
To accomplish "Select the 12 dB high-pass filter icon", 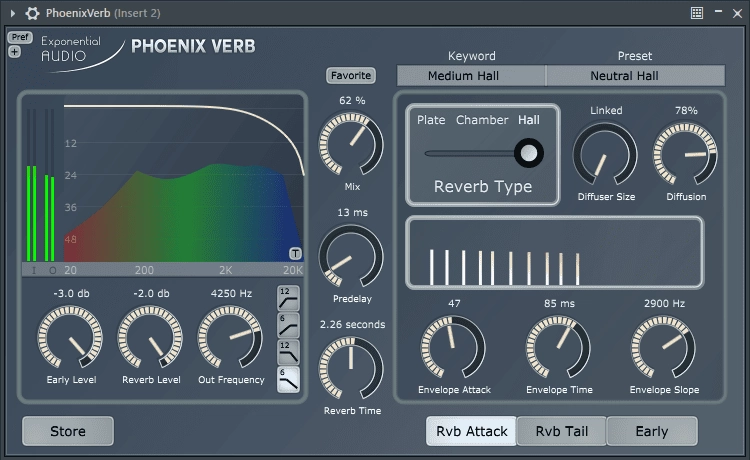I will pyautogui.click(x=288, y=298).
